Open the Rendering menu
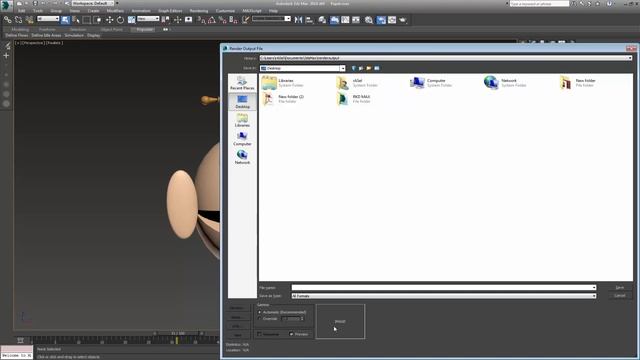Screen dimensions: 640x360 tap(199, 11)
